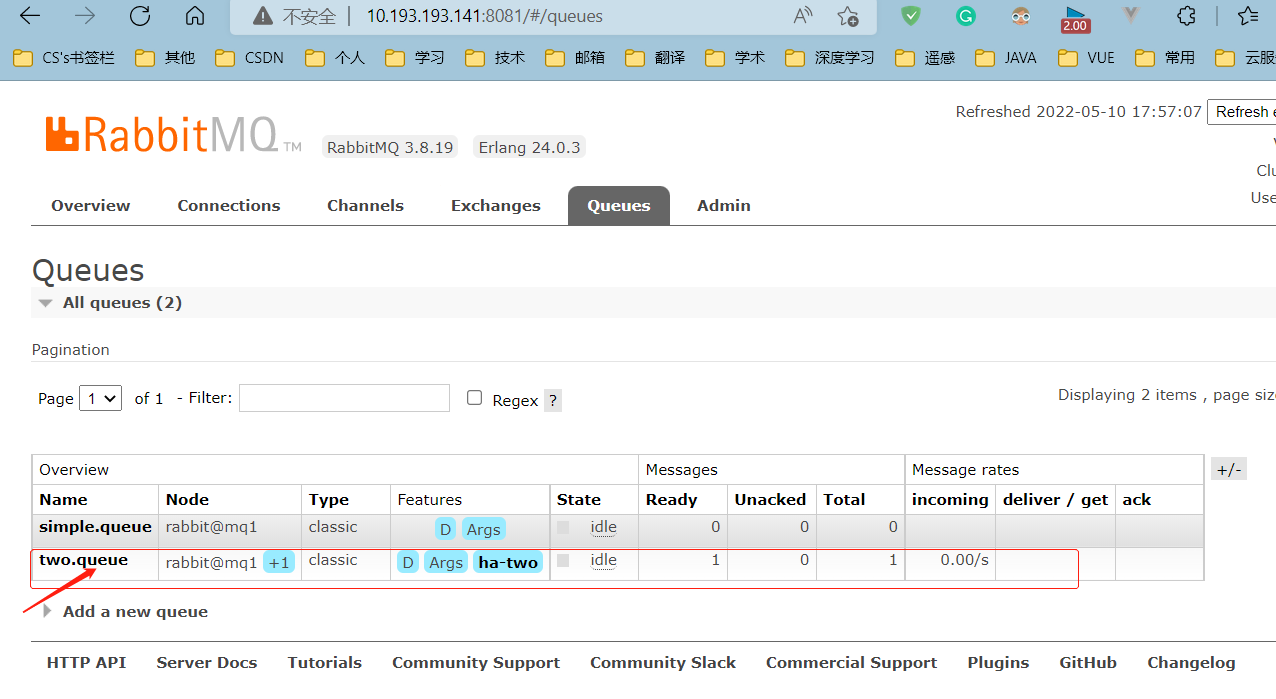Enable the Regex checkbox
Image resolution: width=1276 pixels, height=699 pixels.
(474, 398)
